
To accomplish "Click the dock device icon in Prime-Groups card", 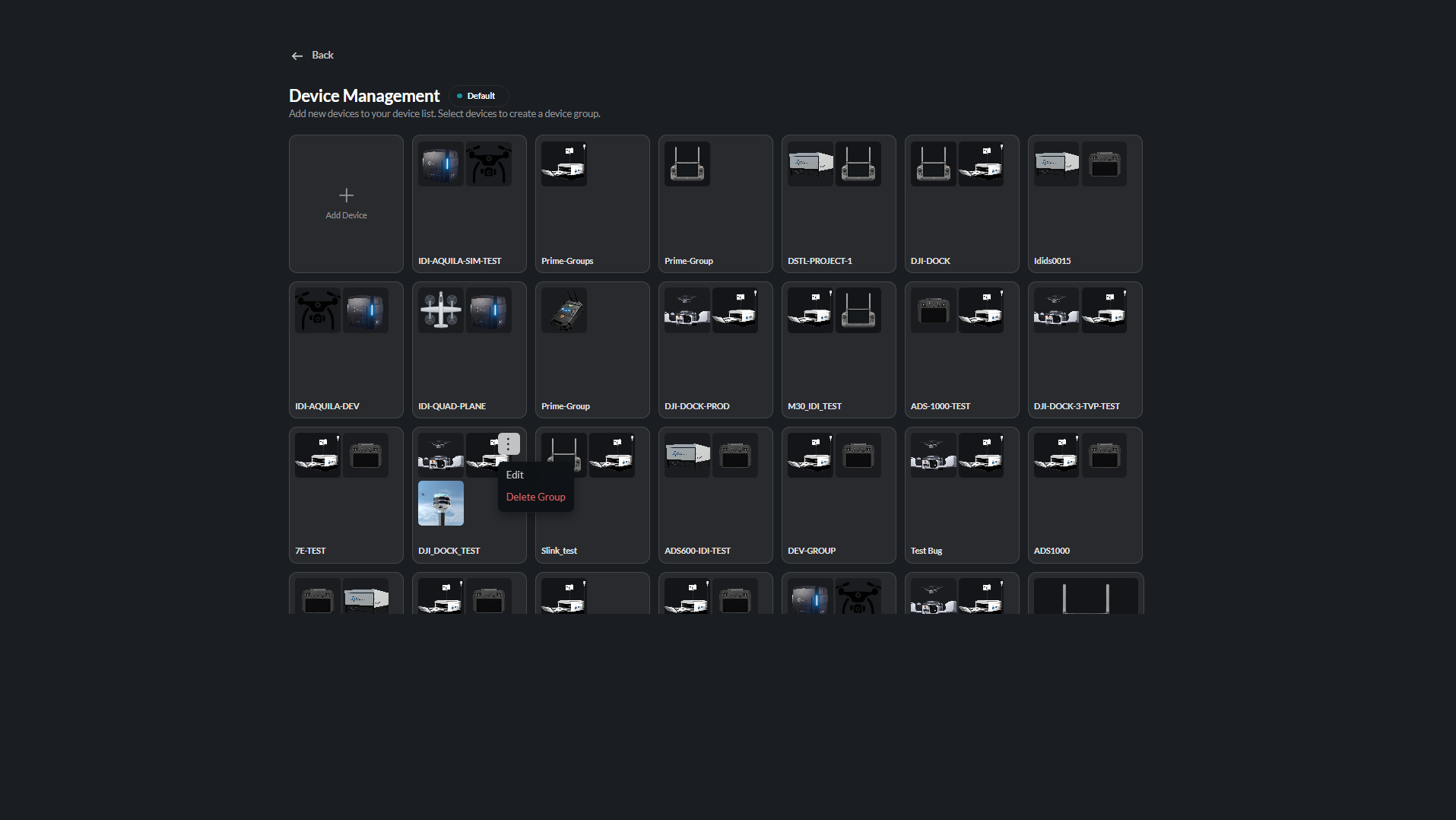I will click(564, 164).
